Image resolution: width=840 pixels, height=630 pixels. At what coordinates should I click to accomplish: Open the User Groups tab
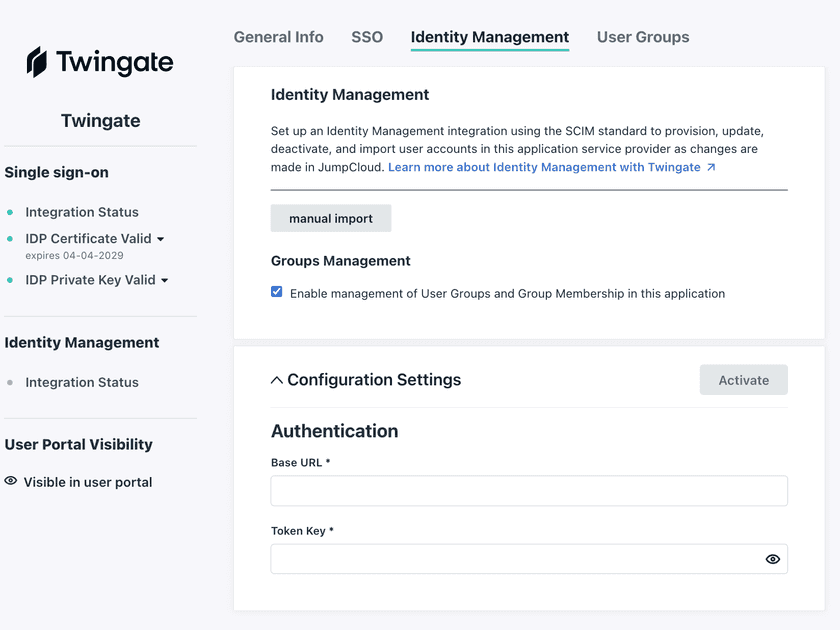tap(643, 37)
